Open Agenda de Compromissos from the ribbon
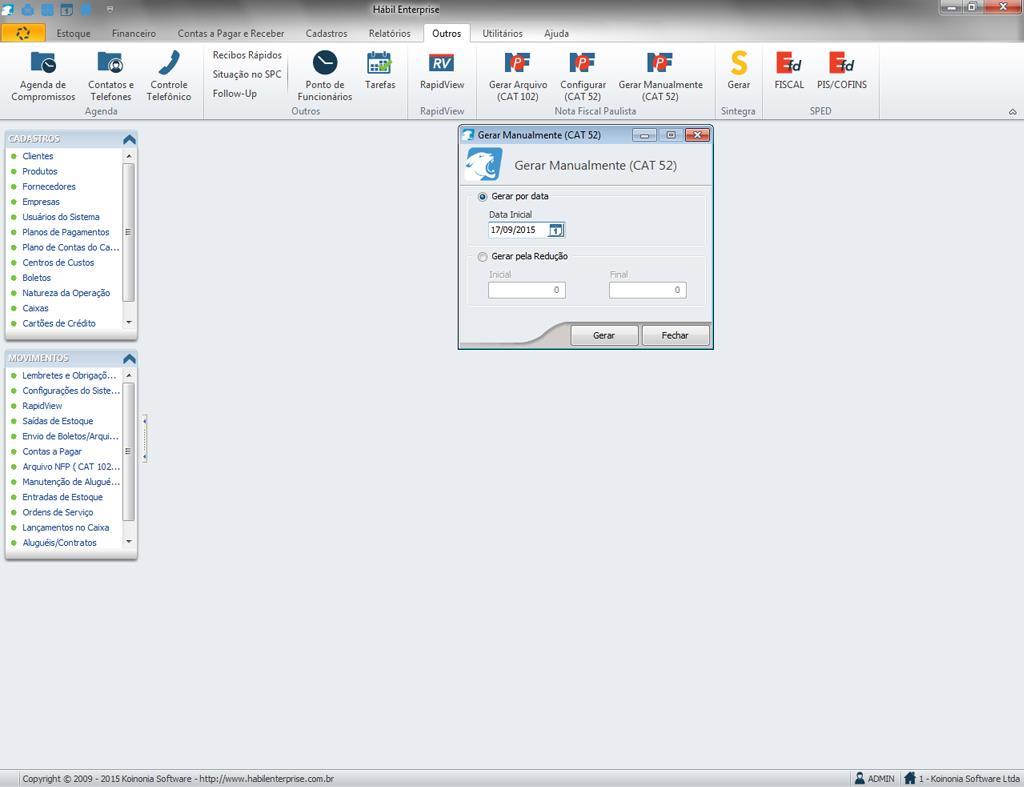Image resolution: width=1024 pixels, height=787 pixels. tap(43, 76)
